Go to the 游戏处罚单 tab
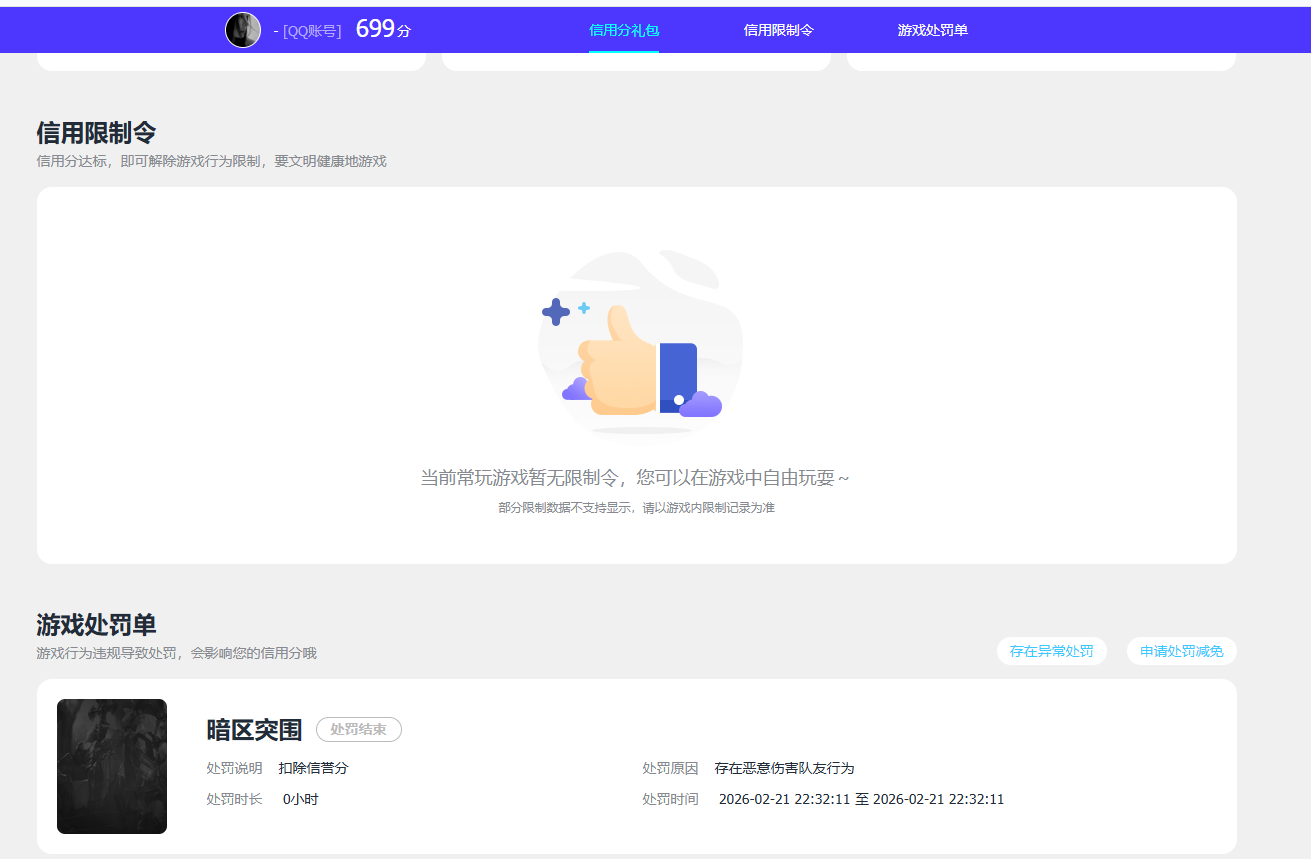The image size is (1311, 859). click(933, 30)
